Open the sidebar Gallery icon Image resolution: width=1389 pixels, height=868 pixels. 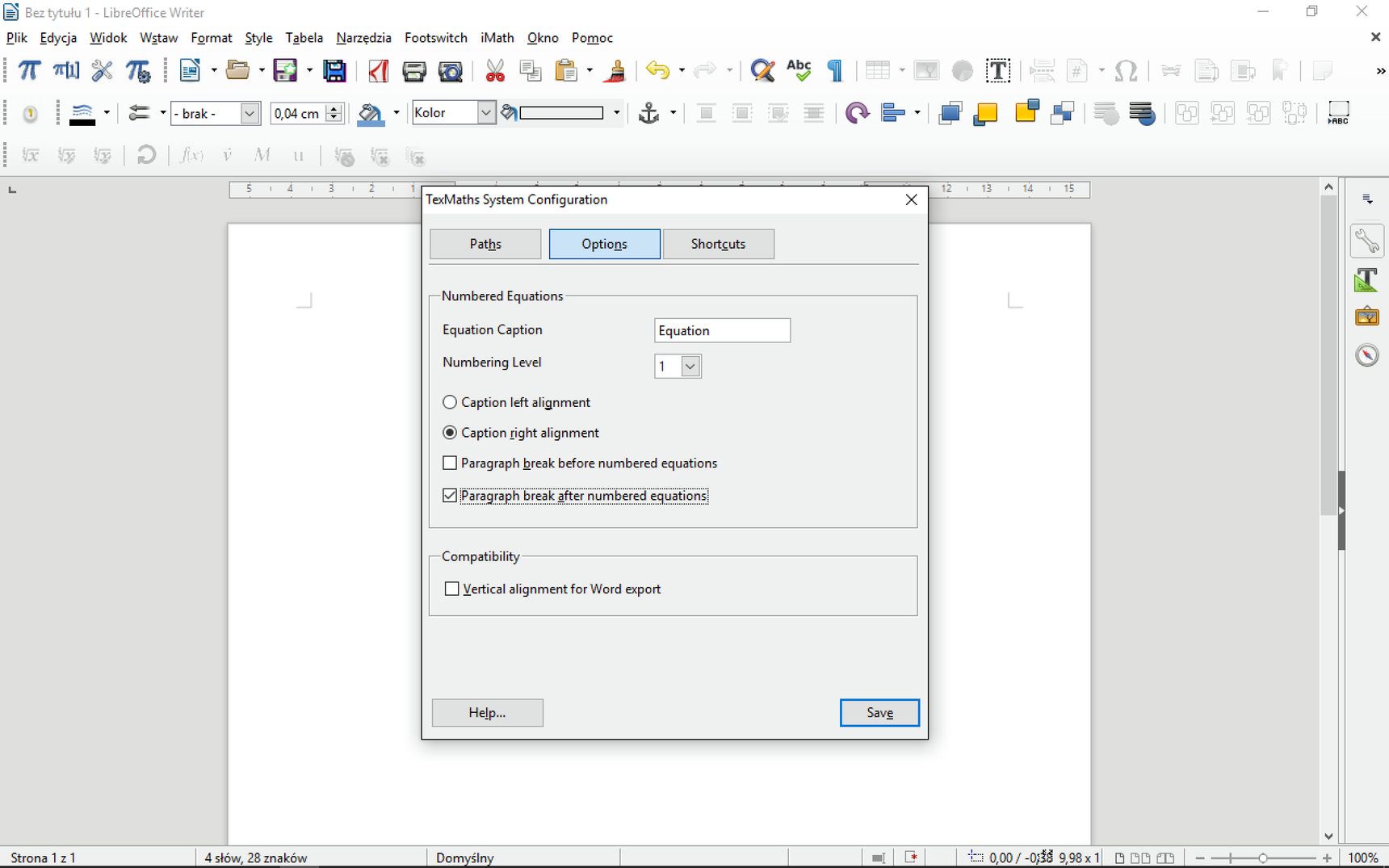pos(1366,317)
